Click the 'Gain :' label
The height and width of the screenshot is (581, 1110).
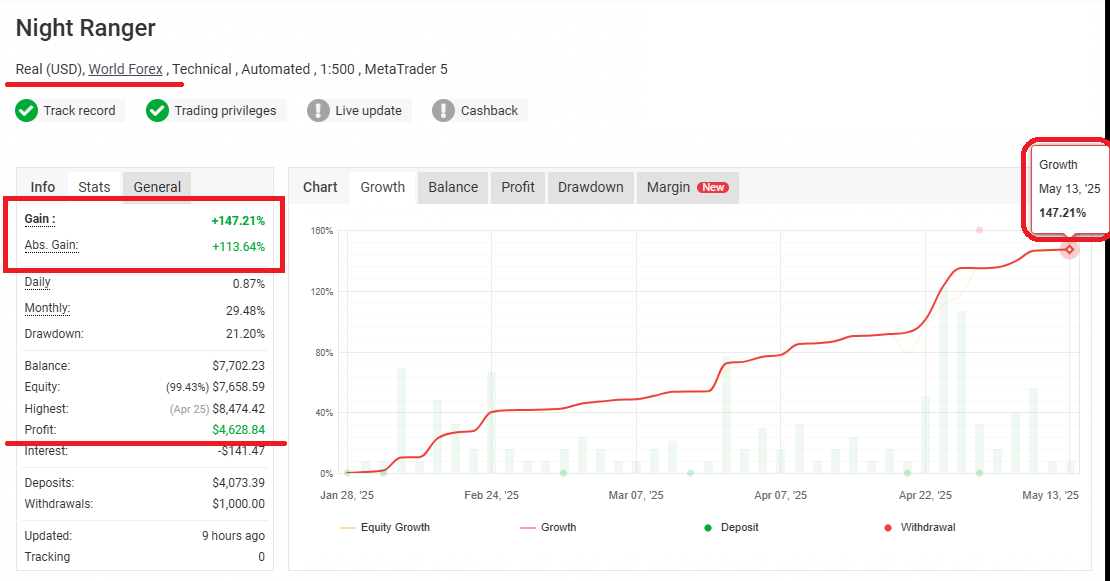40,219
